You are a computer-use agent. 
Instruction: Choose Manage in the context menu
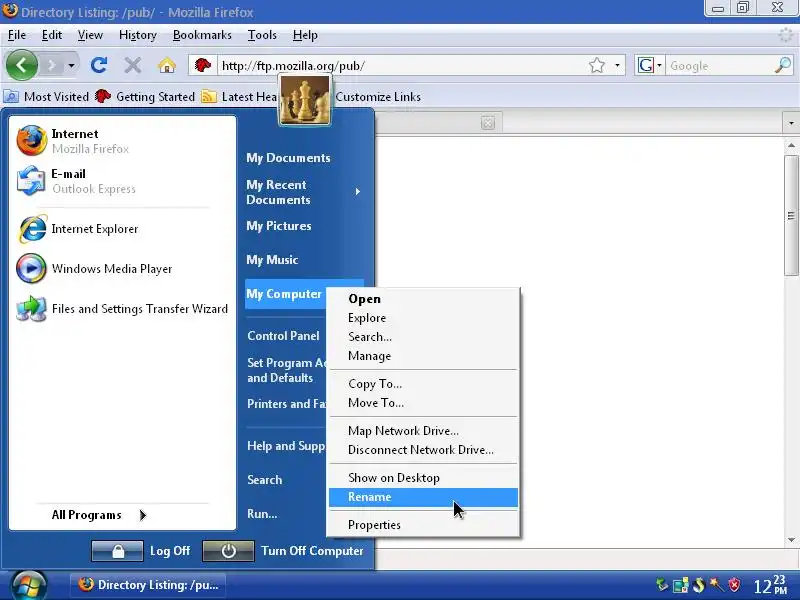tap(423, 356)
